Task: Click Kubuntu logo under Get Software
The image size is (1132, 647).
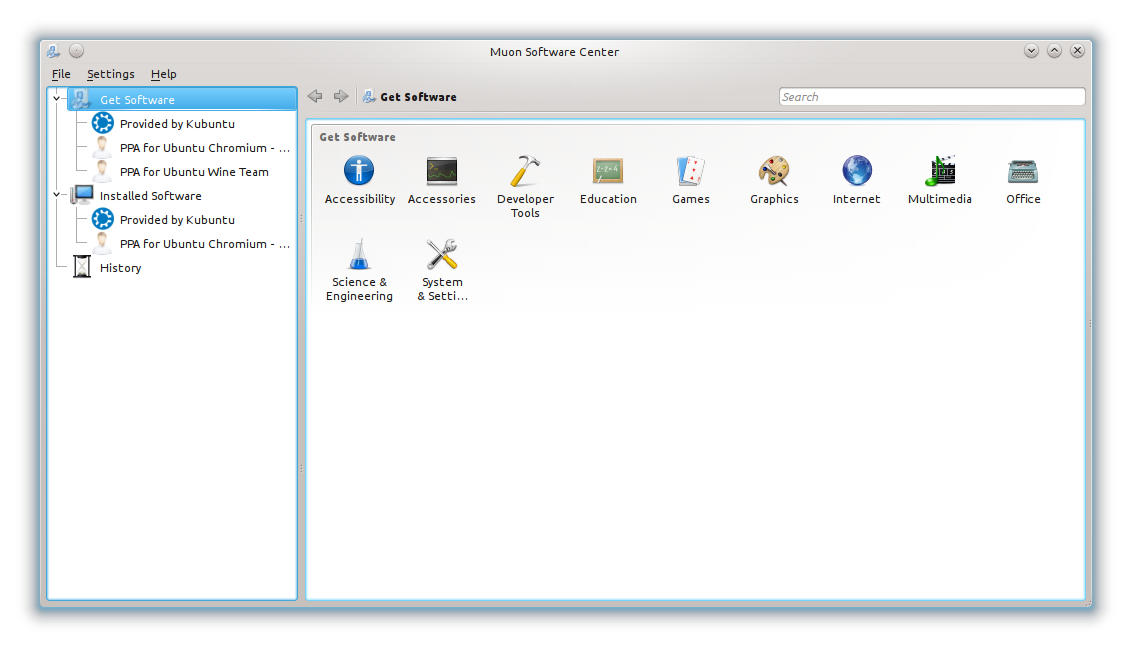Action: (x=103, y=123)
